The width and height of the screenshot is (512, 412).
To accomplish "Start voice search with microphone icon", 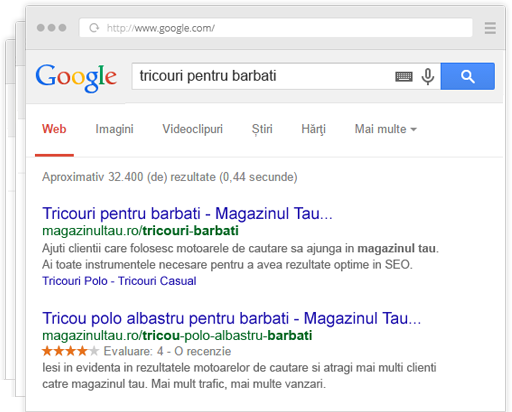I will tap(428, 76).
